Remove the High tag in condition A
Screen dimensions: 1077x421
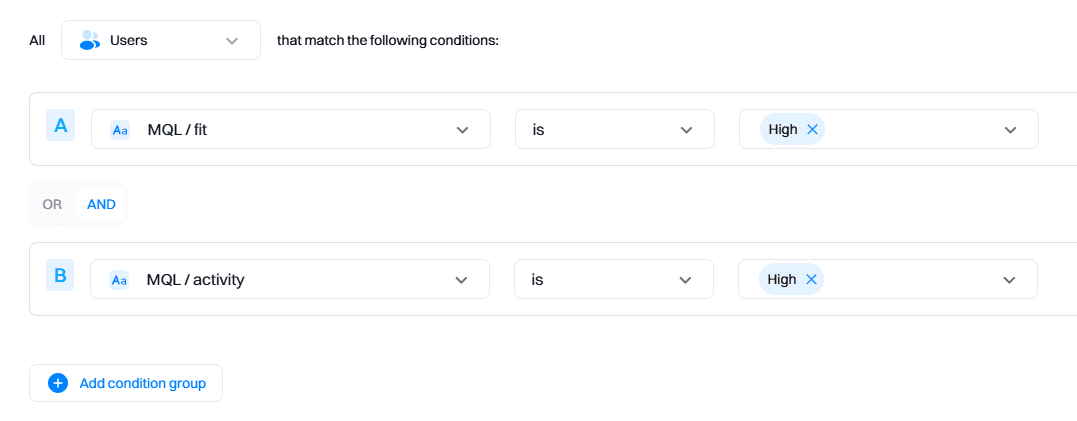812,130
